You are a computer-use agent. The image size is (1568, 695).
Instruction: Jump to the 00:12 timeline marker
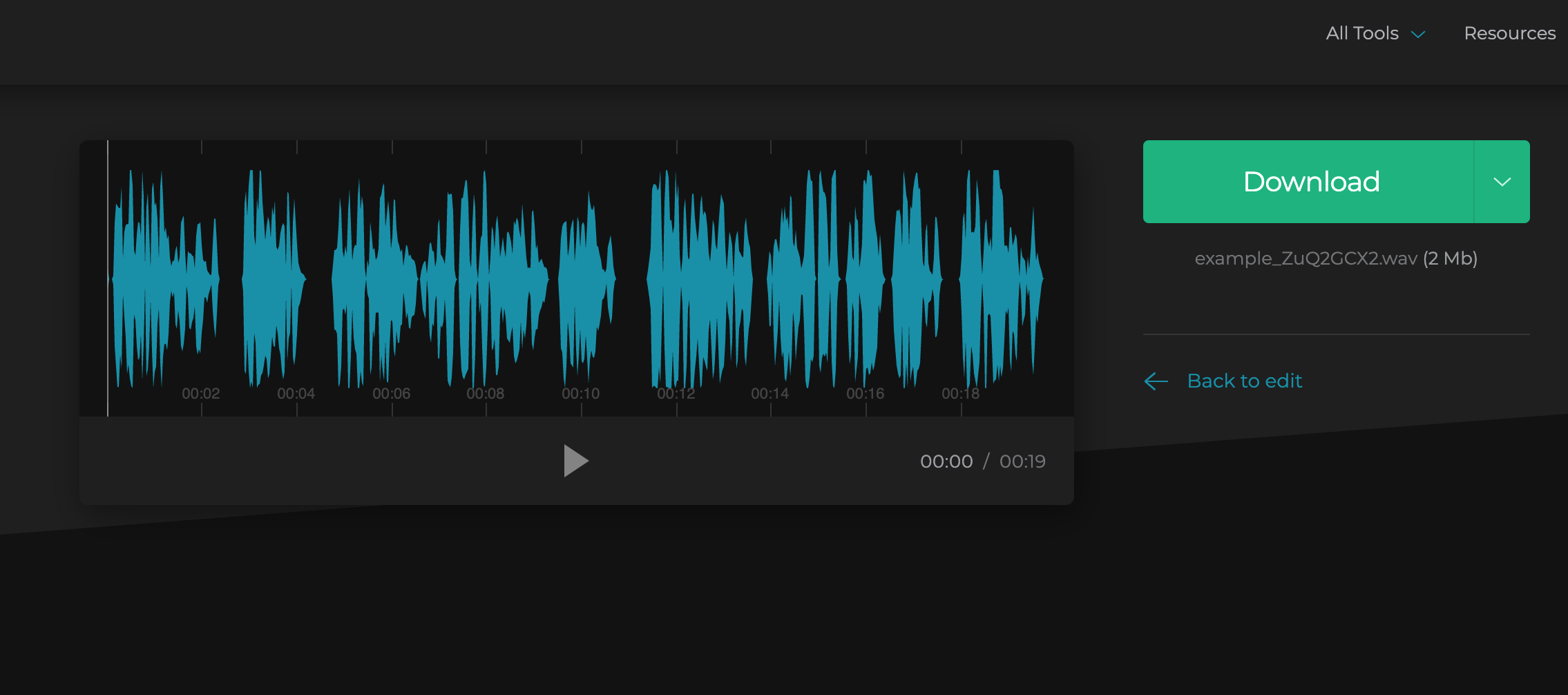coord(676,393)
